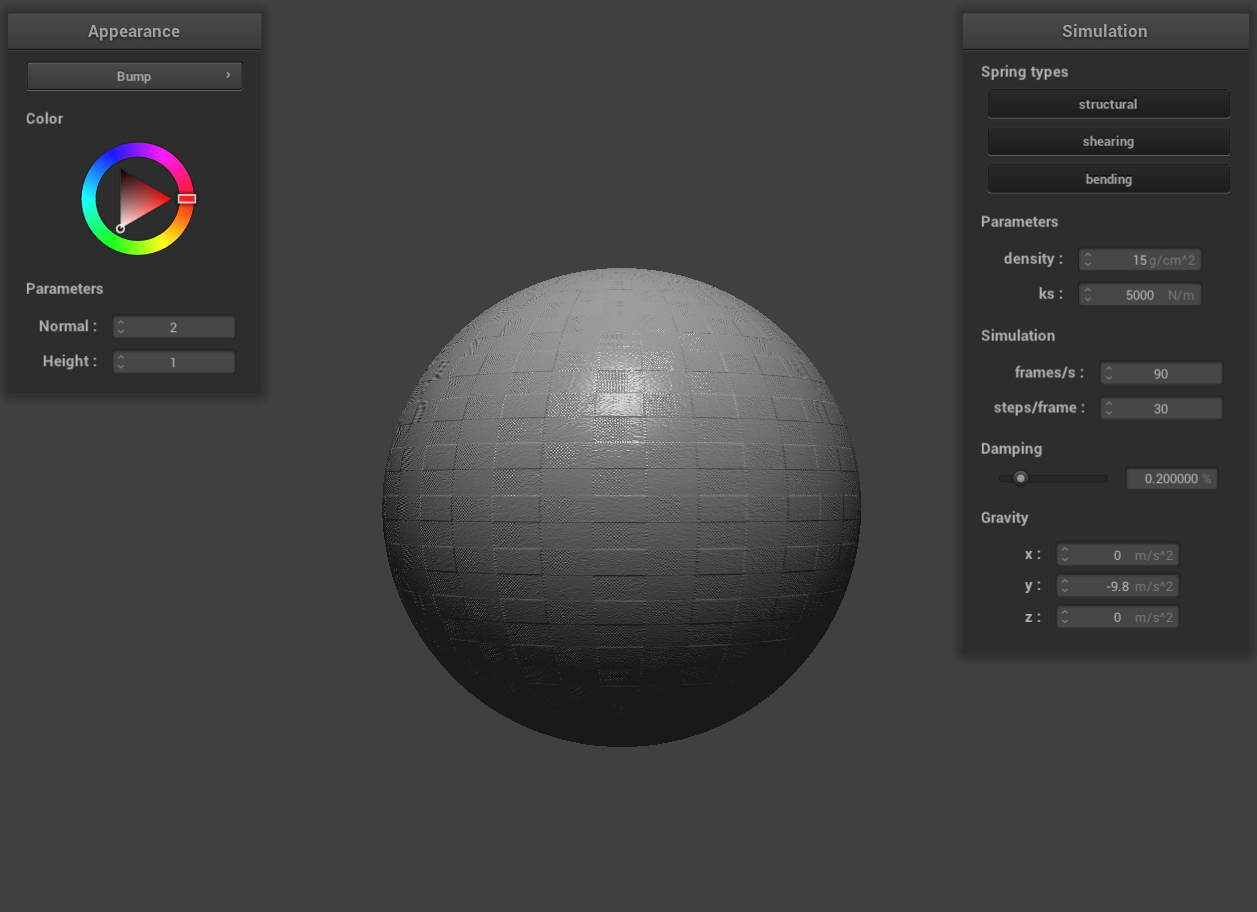
Task: Toggle the bending spring type
Action: (x=1108, y=179)
